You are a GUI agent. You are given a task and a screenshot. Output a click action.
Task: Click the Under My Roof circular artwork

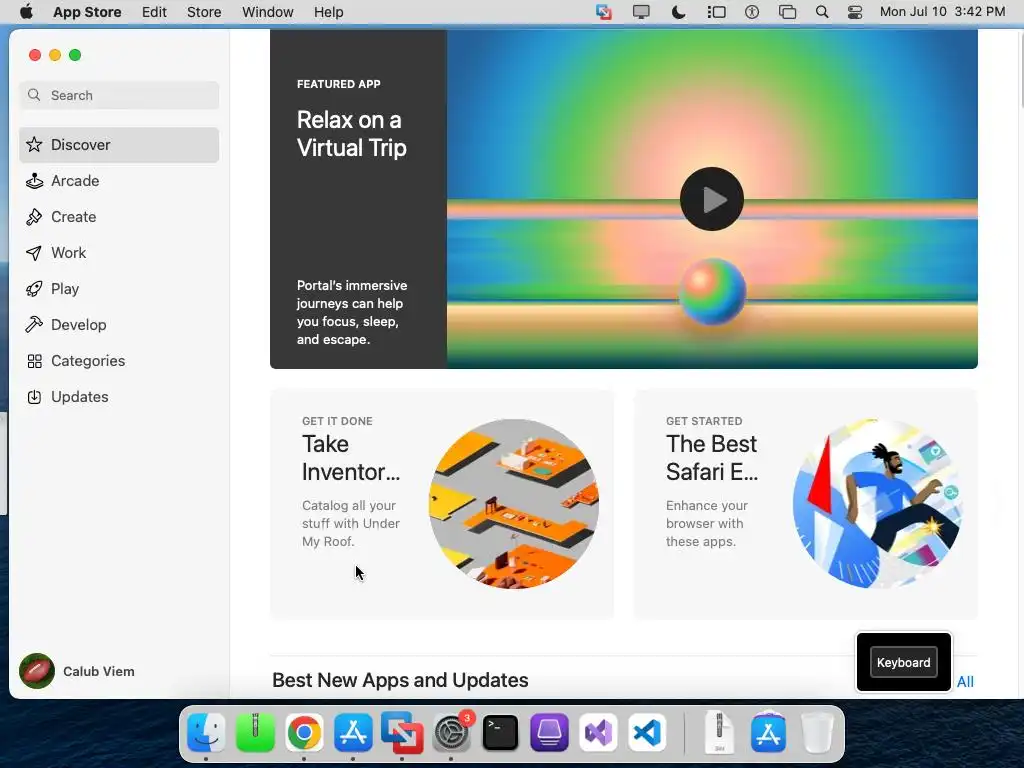pyautogui.click(x=514, y=504)
